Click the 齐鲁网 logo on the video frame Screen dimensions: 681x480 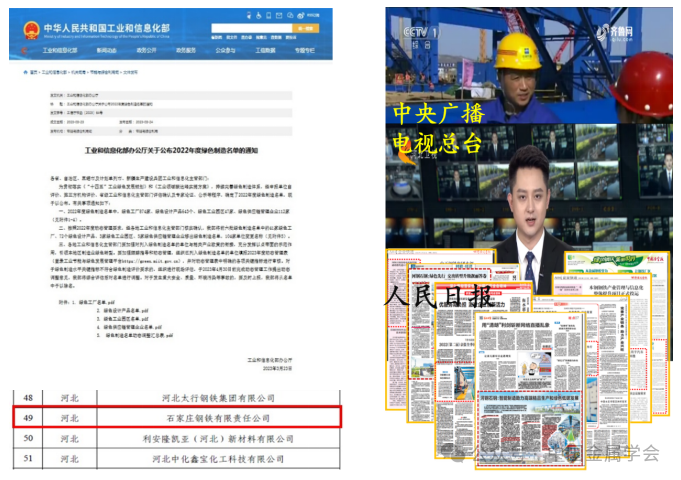click(615, 33)
